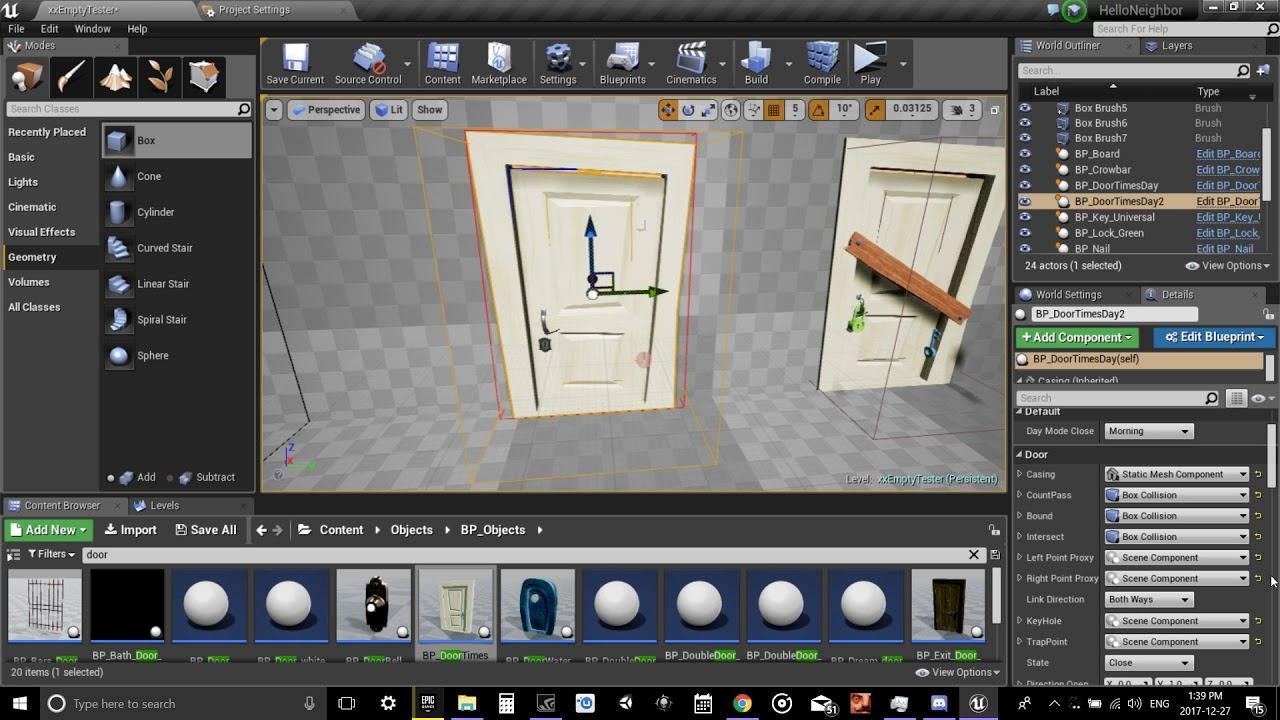The image size is (1280, 720).
Task: Toggle visibility of Box Brush5
Action: (x=1025, y=108)
